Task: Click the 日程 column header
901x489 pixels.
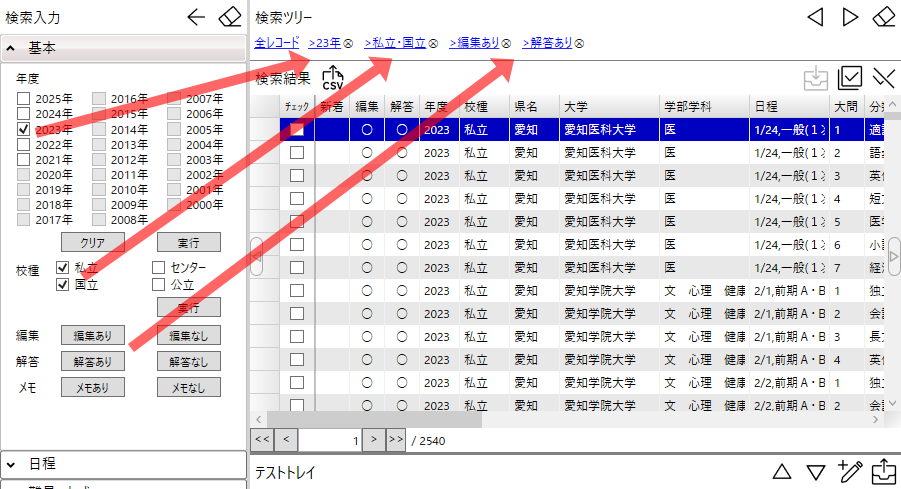Action: point(790,107)
